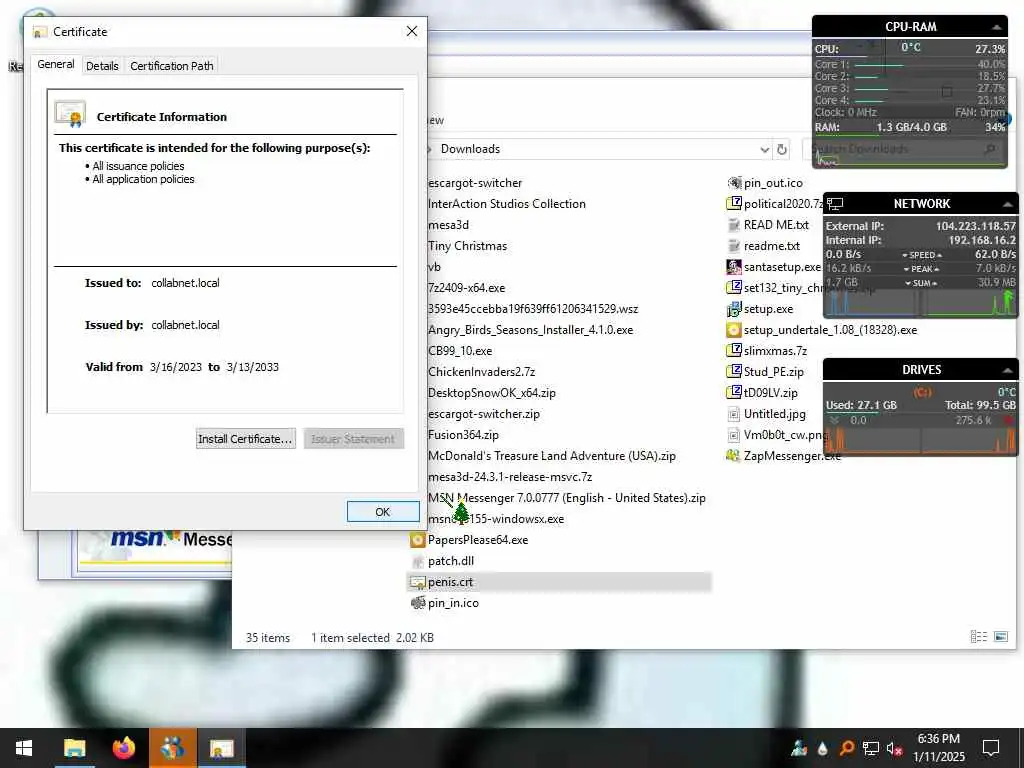Click Install Certificate button
1024x768 pixels.
pyautogui.click(x=246, y=439)
